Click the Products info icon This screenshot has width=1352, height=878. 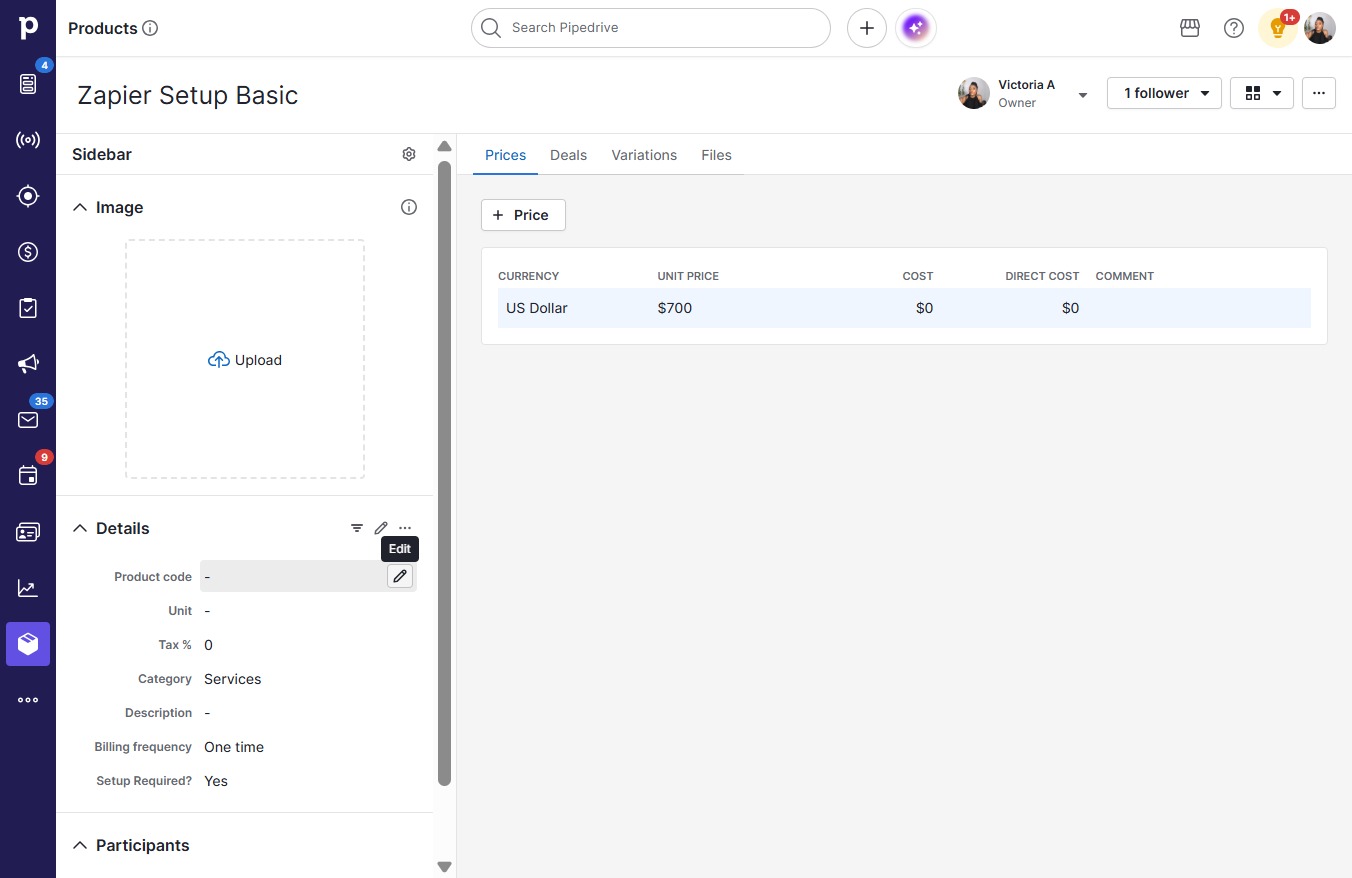click(151, 28)
